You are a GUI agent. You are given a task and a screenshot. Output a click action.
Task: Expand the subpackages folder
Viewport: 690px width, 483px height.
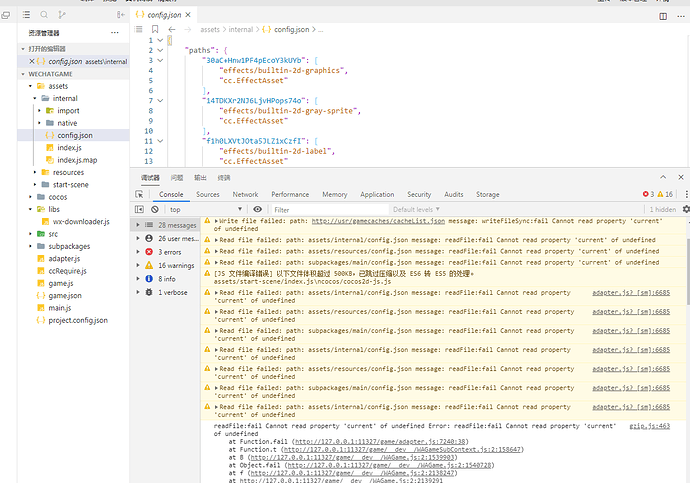pyautogui.click(x=68, y=245)
